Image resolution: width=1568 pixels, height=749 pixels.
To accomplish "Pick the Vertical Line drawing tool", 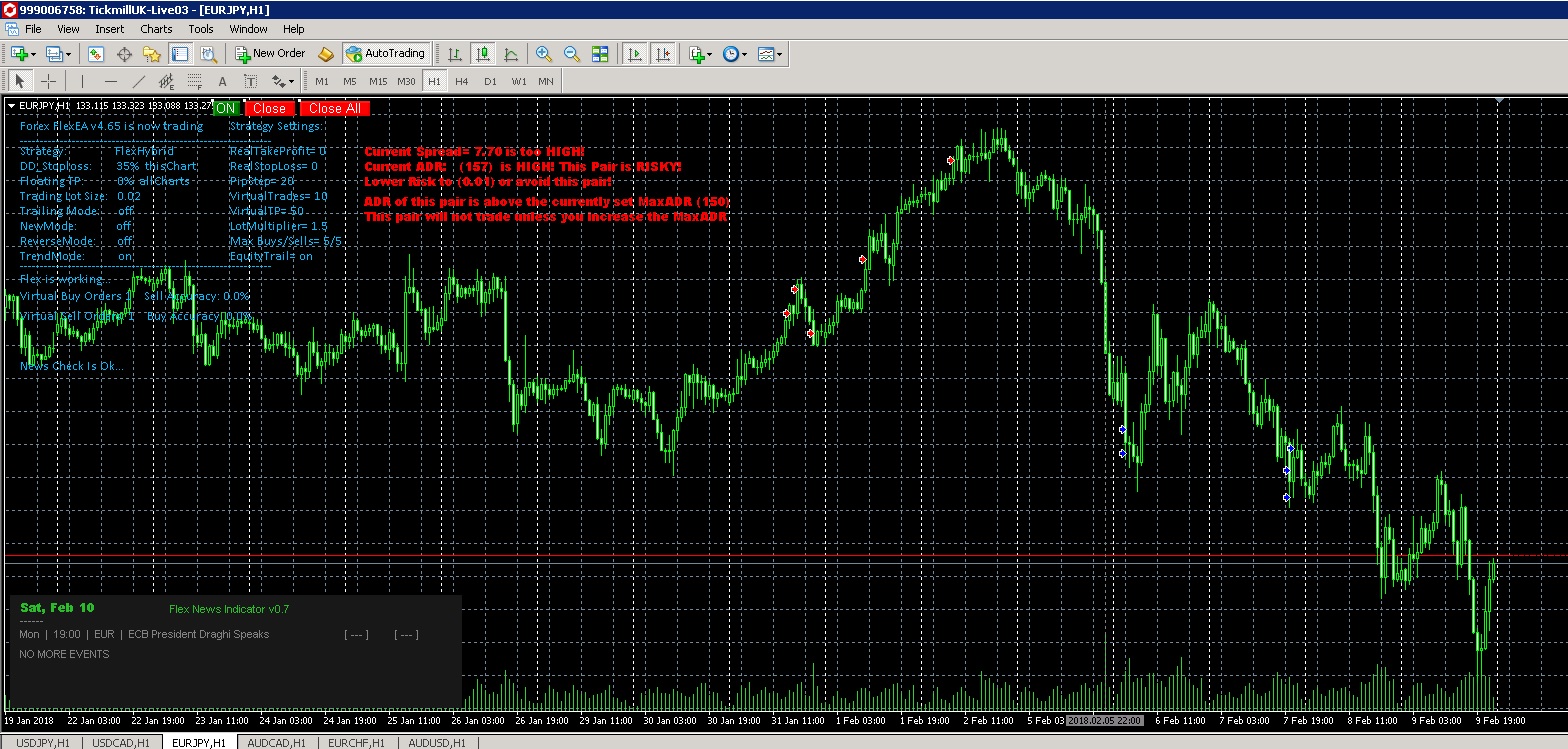I will coord(82,81).
